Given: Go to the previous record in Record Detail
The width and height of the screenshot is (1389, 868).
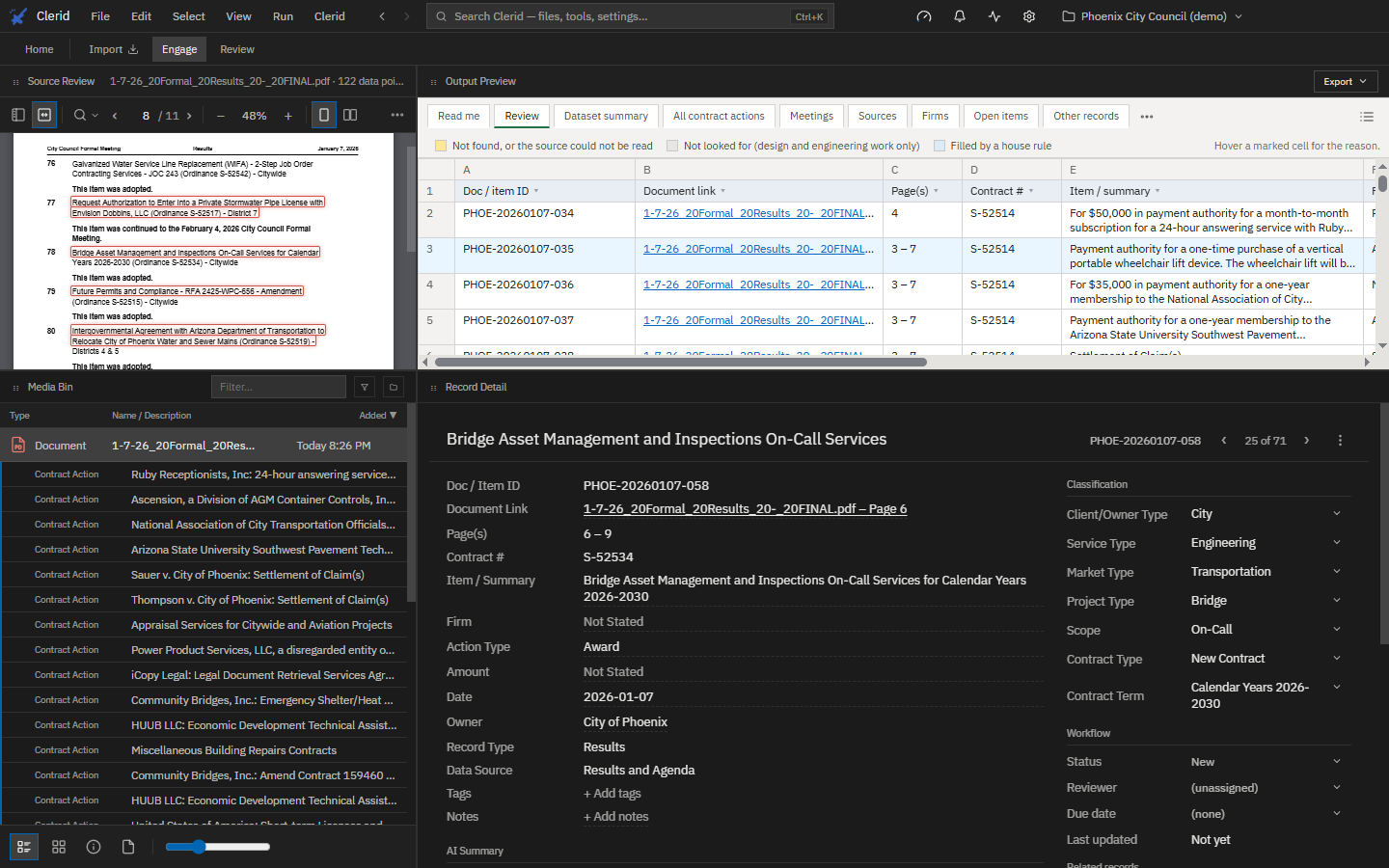Looking at the screenshot, I should click(x=1224, y=441).
